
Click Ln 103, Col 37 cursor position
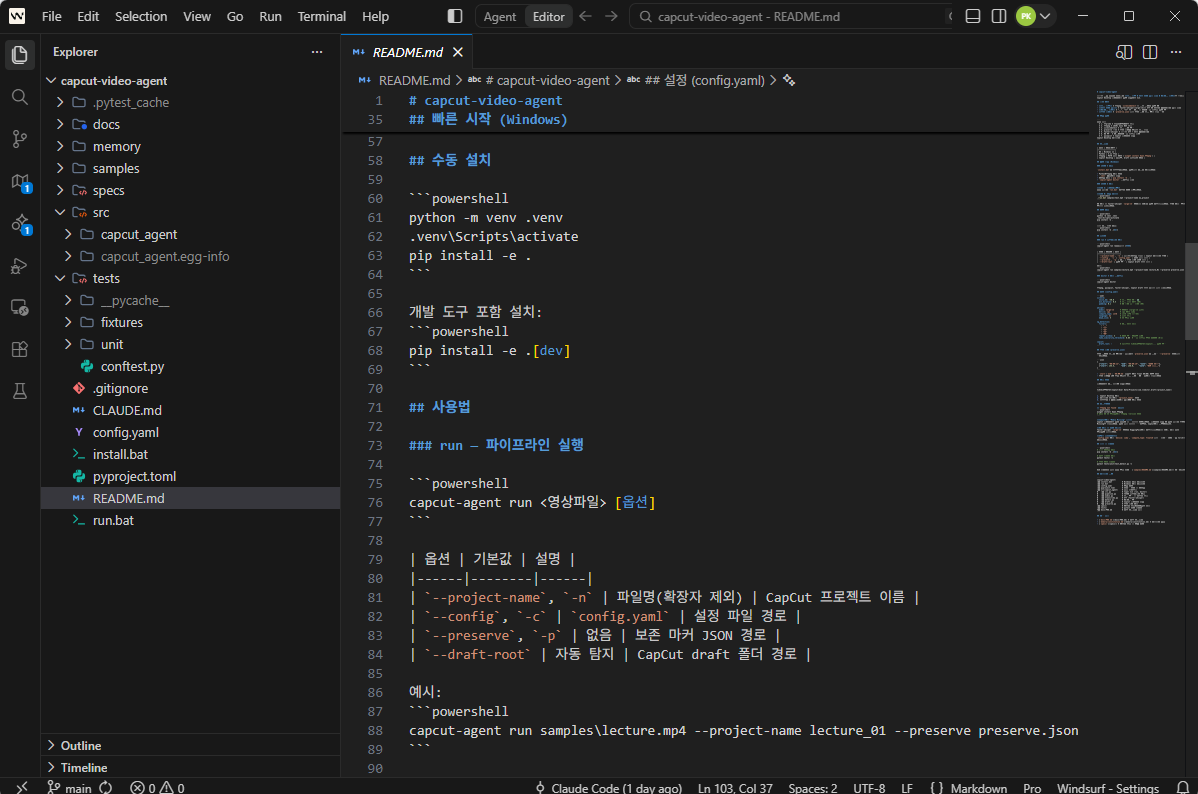tap(735, 788)
